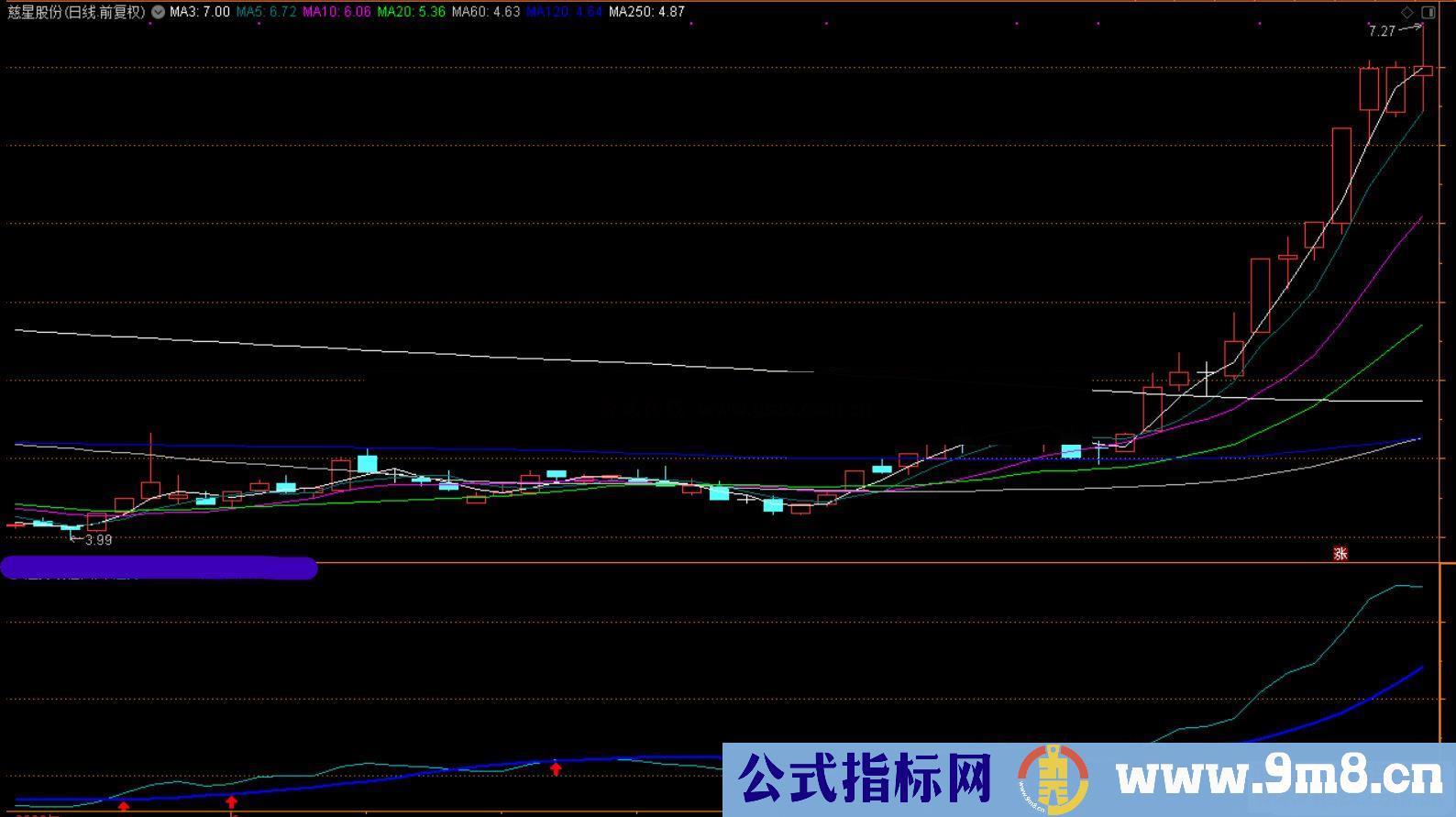The width and height of the screenshot is (1456, 817).
Task: Click the 慈星股份(日线.前复权) chart title
Action: pyautogui.click(x=76, y=12)
